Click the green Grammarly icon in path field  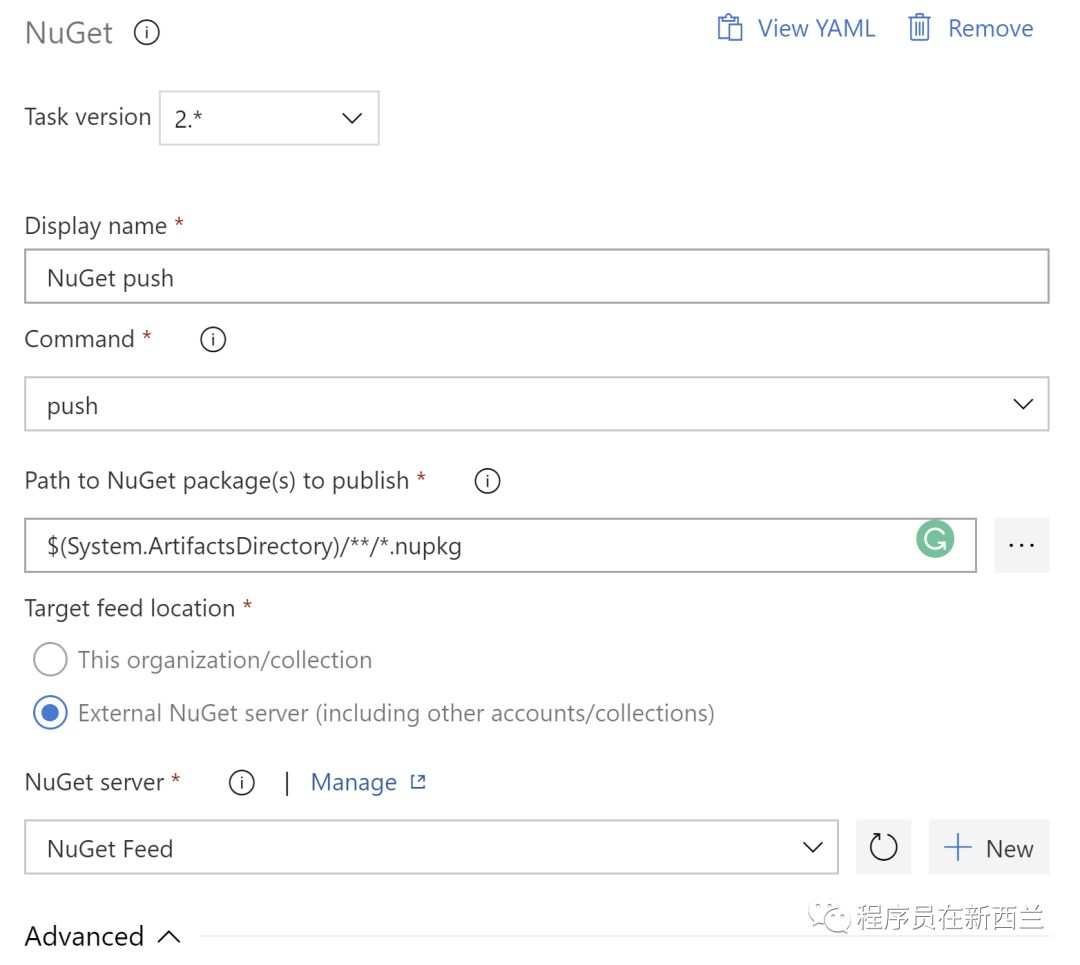(935, 539)
